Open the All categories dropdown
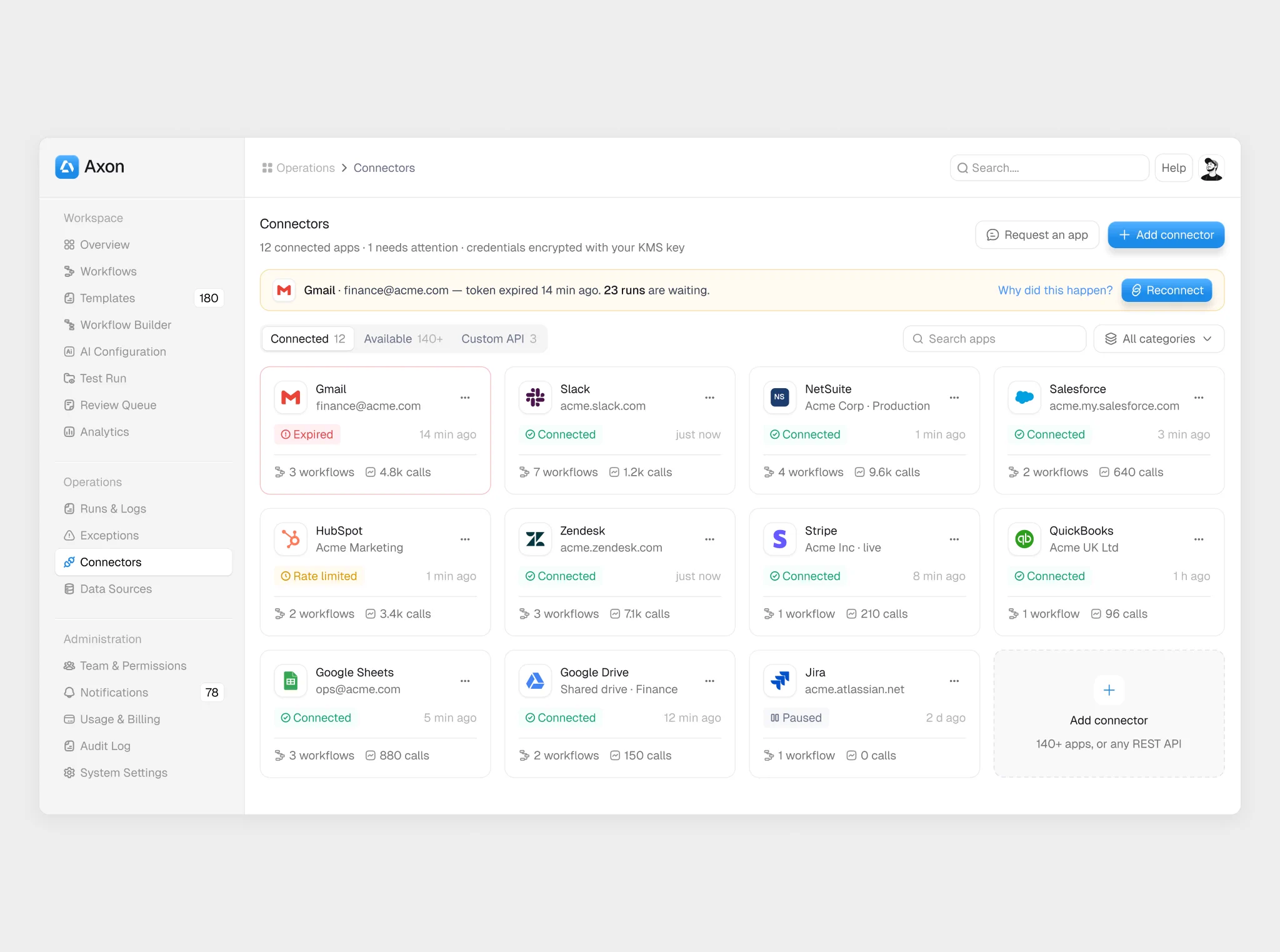Image resolution: width=1280 pixels, height=952 pixels. (x=1159, y=339)
